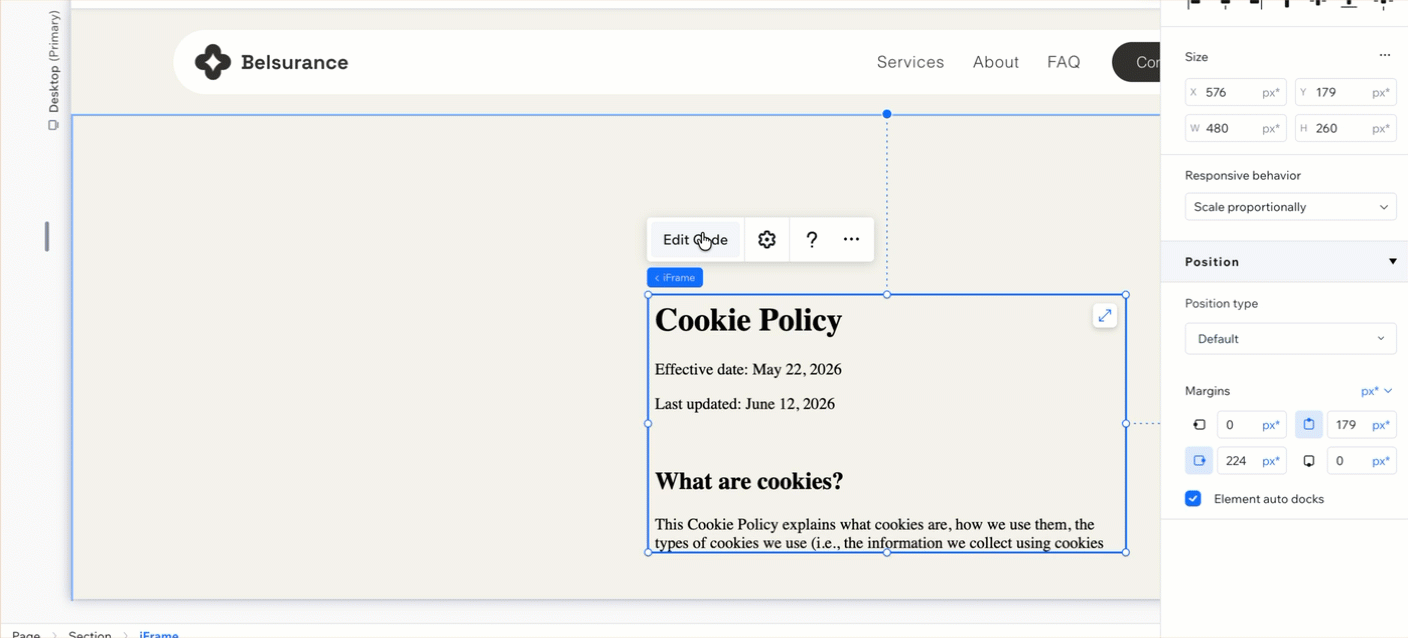Toggle the bottom margin docking icon
1408x638 pixels.
coord(1309,461)
